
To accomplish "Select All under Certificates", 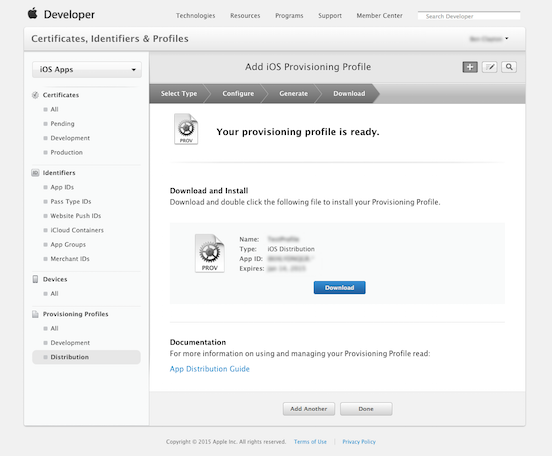I will coord(55,110).
